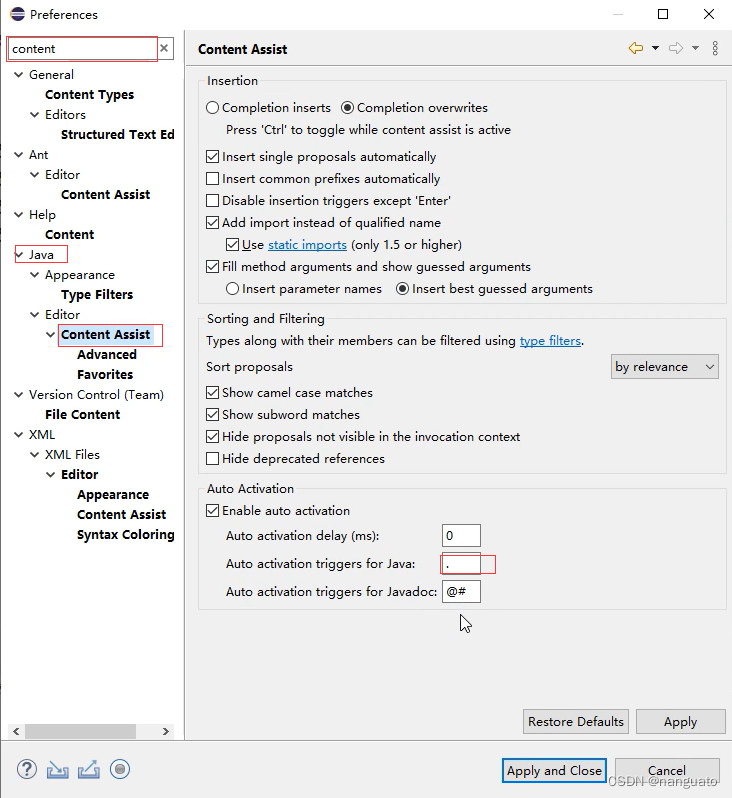732x798 pixels.
Task: Open the forward history dropdown arrow
Action: (x=695, y=48)
